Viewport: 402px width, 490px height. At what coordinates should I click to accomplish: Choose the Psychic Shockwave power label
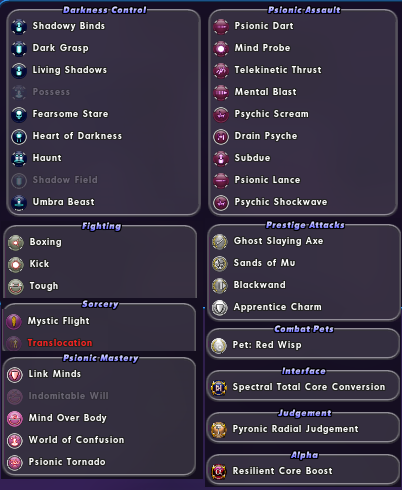pos(281,202)
